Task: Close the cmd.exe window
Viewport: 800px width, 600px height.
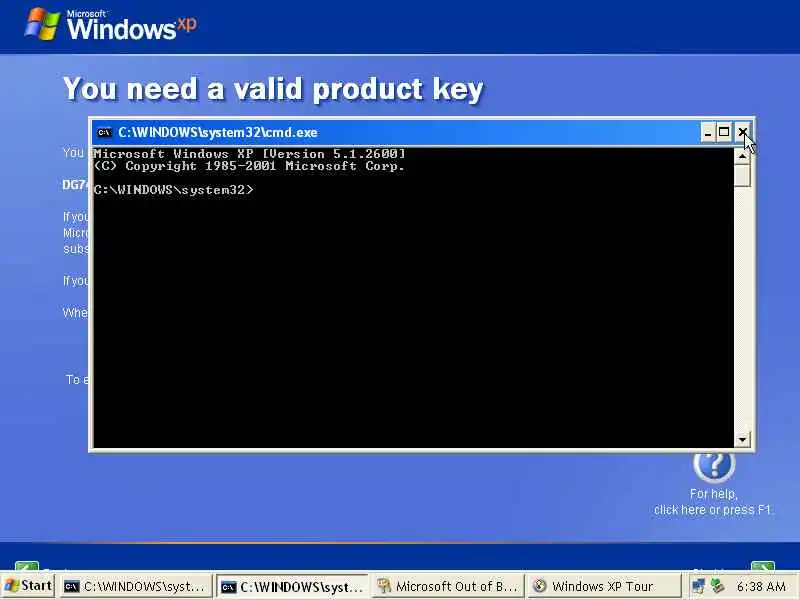Action: coord(742,133)
